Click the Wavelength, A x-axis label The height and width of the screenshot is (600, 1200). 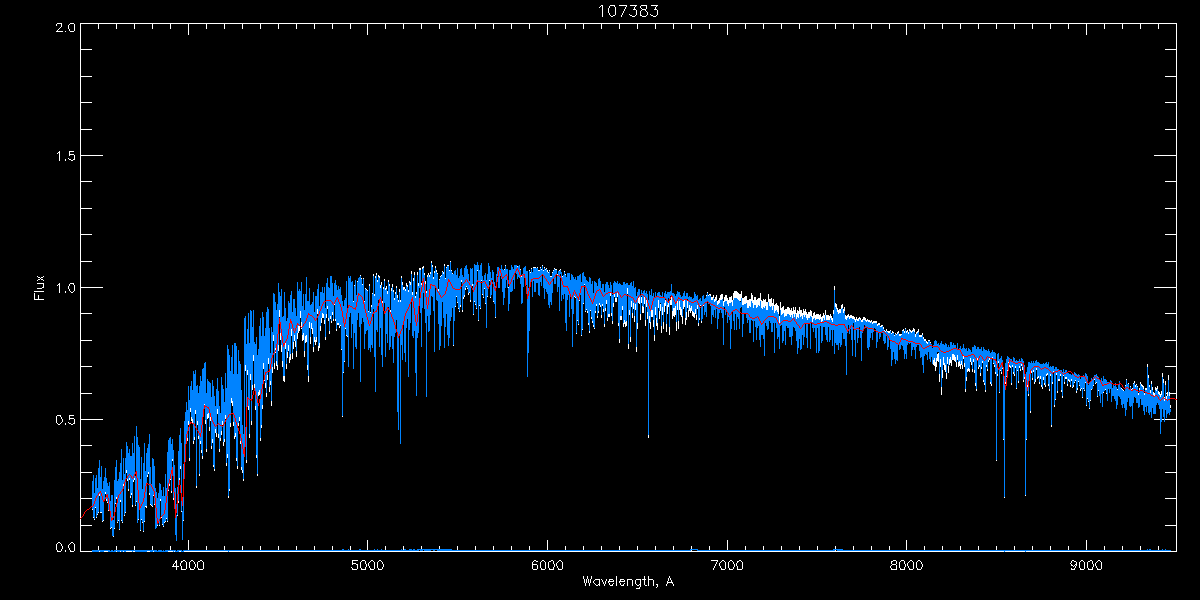[x=627, y=582]
